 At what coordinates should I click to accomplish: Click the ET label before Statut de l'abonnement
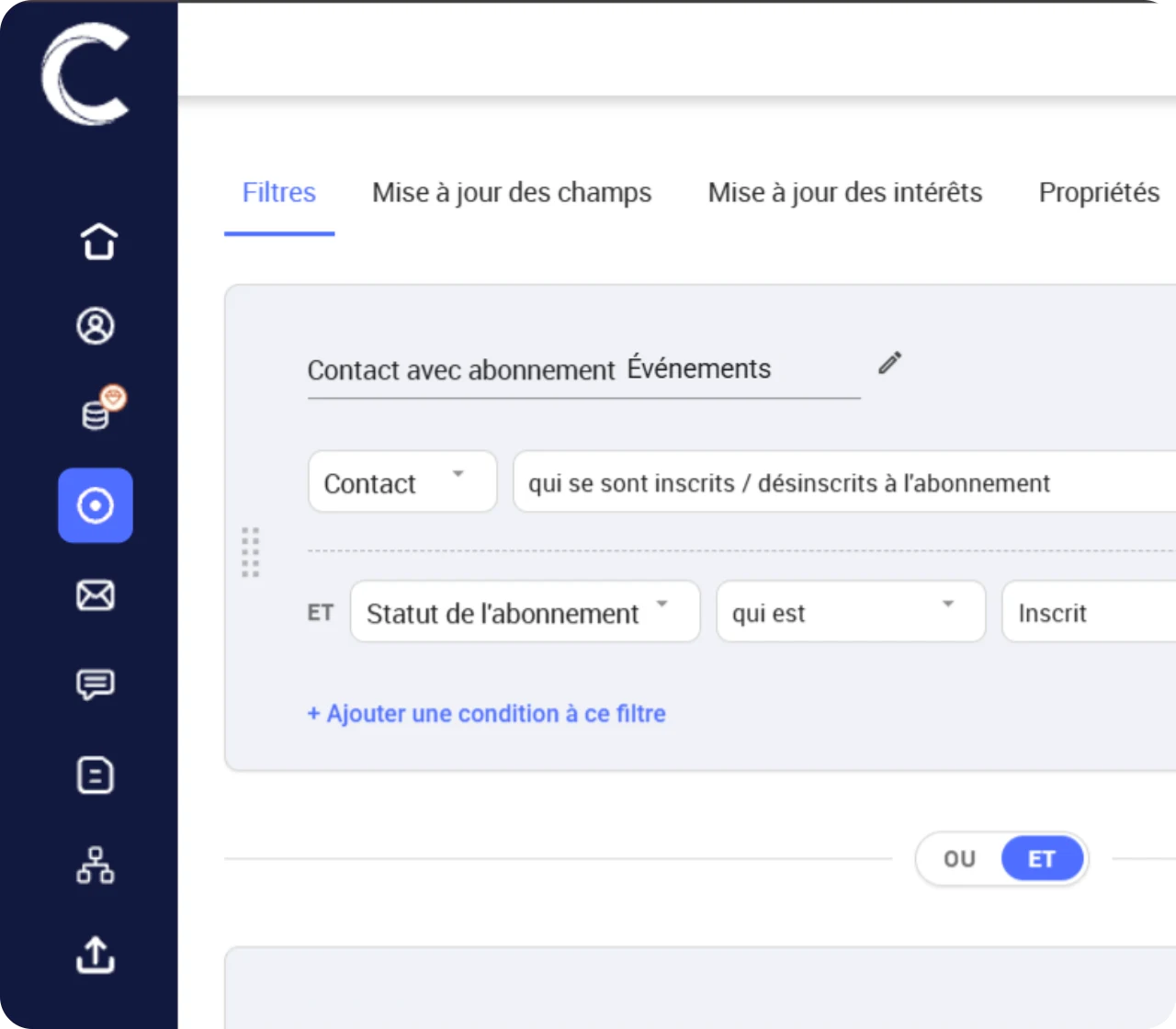320,613
